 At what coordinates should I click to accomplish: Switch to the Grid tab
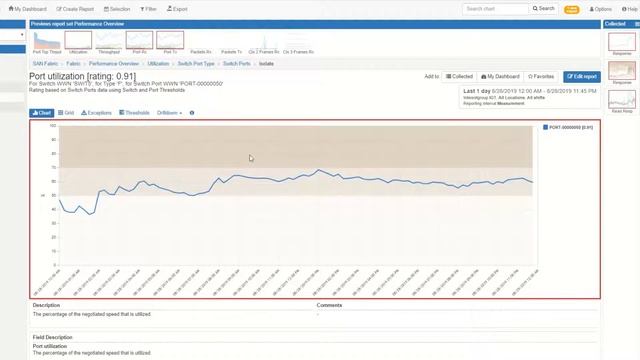point(66,113)
